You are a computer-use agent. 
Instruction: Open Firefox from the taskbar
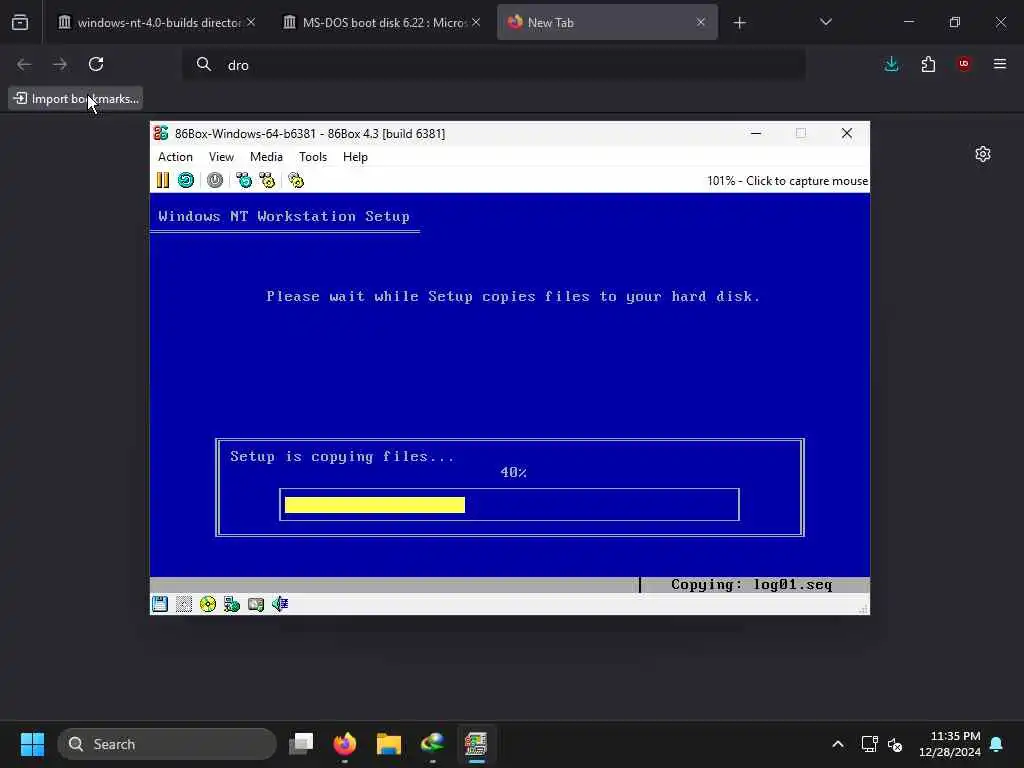tap(345, 744)
